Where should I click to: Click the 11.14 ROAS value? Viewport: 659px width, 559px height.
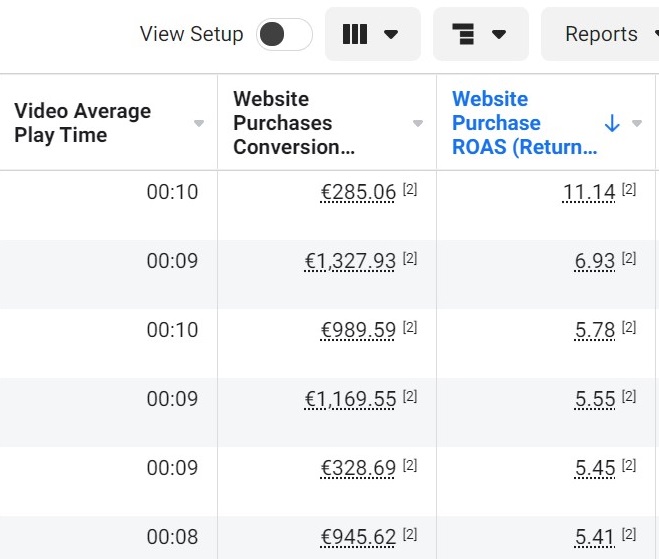click(589, 192)
